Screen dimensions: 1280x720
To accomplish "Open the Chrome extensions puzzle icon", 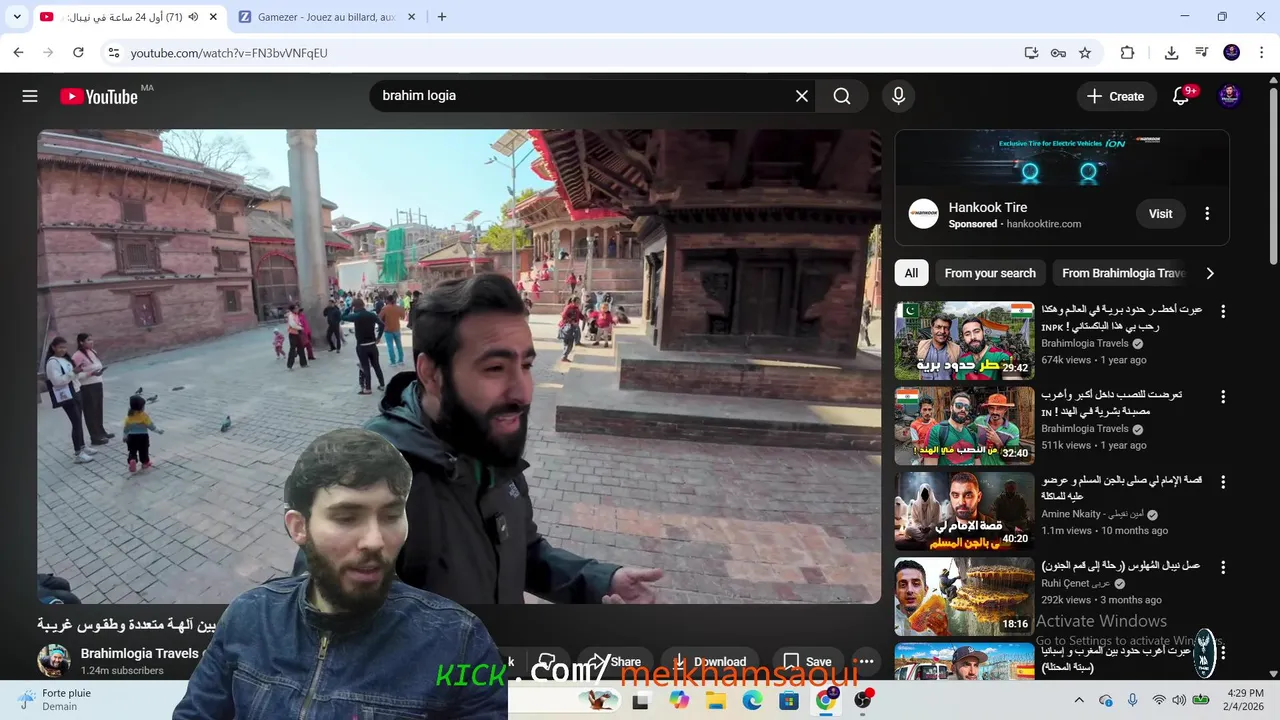I will click(1127, 53).
